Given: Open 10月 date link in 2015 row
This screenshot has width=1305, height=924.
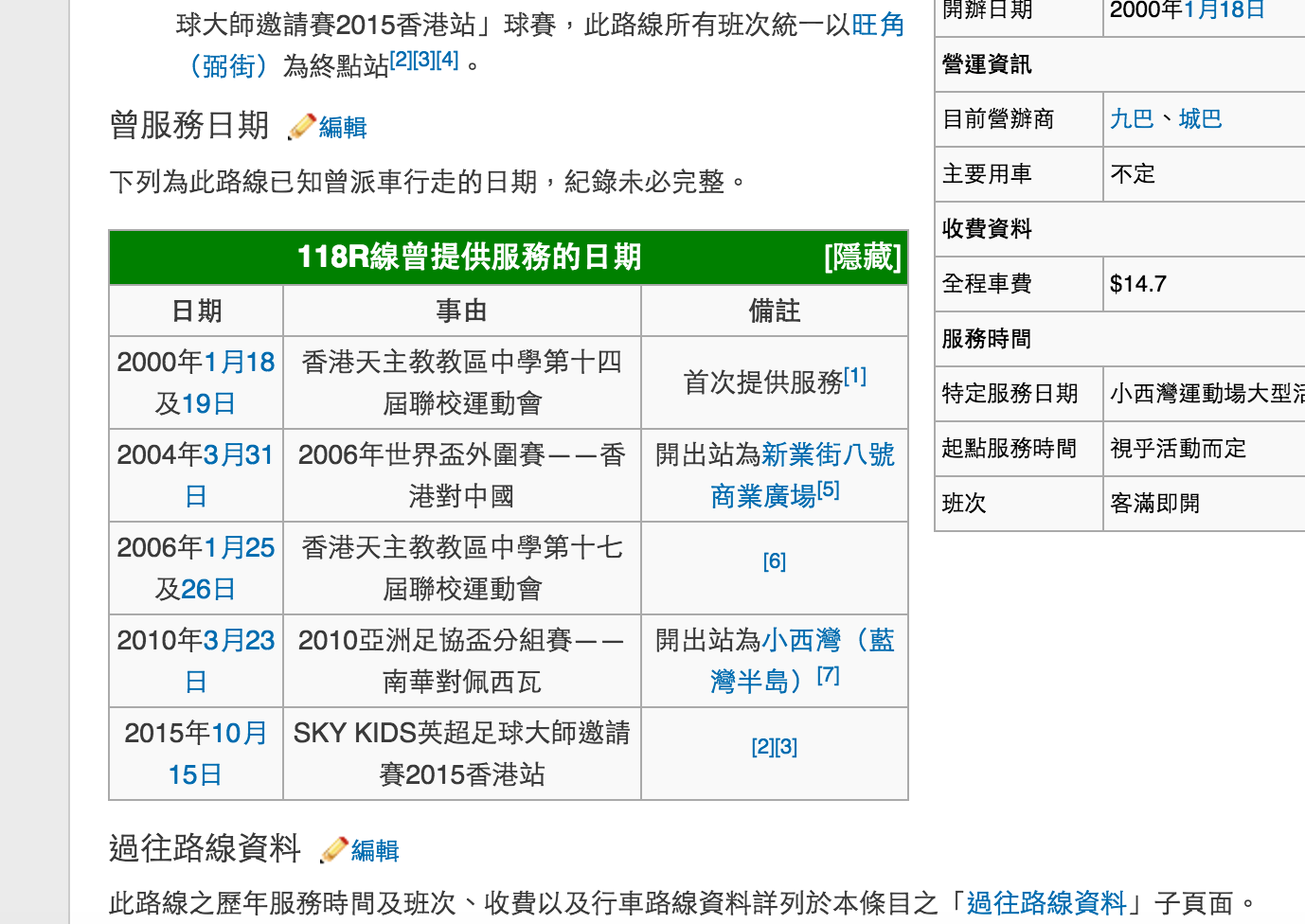Looking at the screenshot, I should 240,733.
